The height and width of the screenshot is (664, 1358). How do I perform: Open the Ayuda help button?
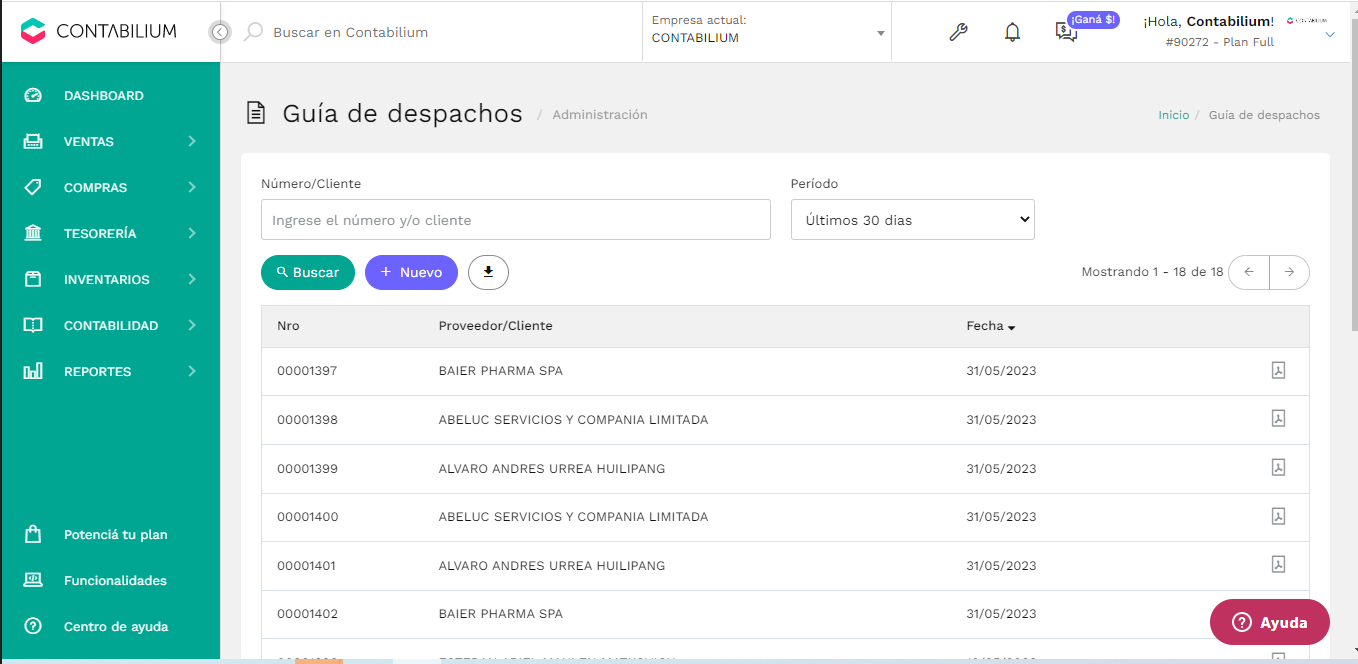coord(1270,622)
